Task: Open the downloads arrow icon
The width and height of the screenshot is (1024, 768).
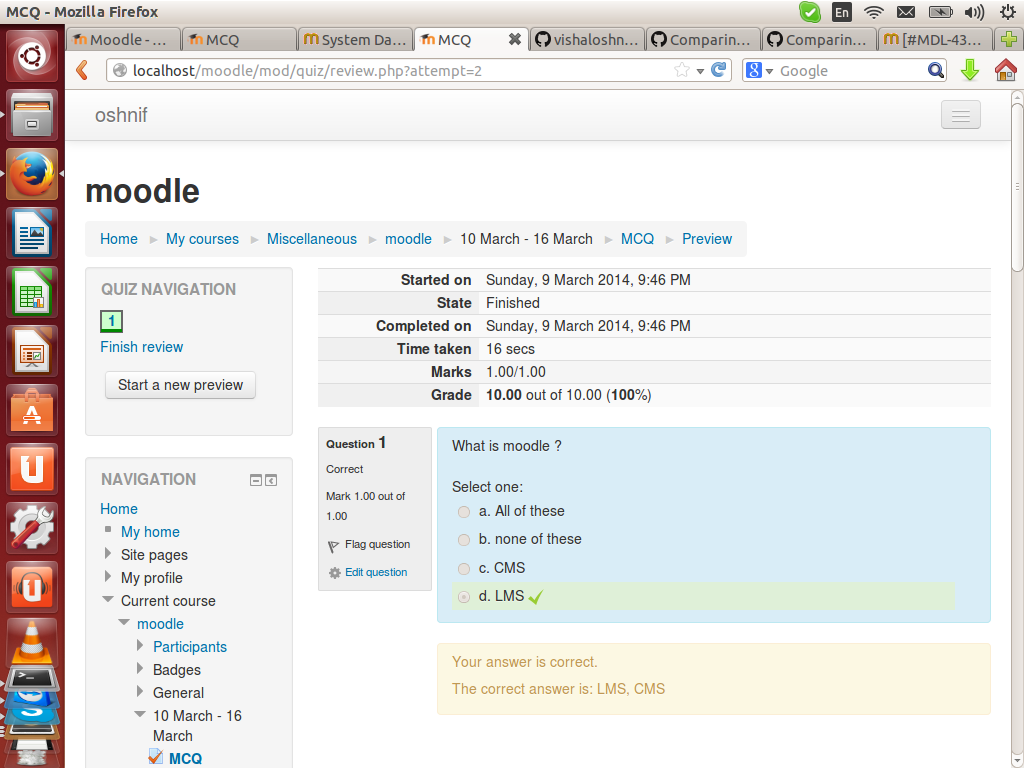Action: 970,70
